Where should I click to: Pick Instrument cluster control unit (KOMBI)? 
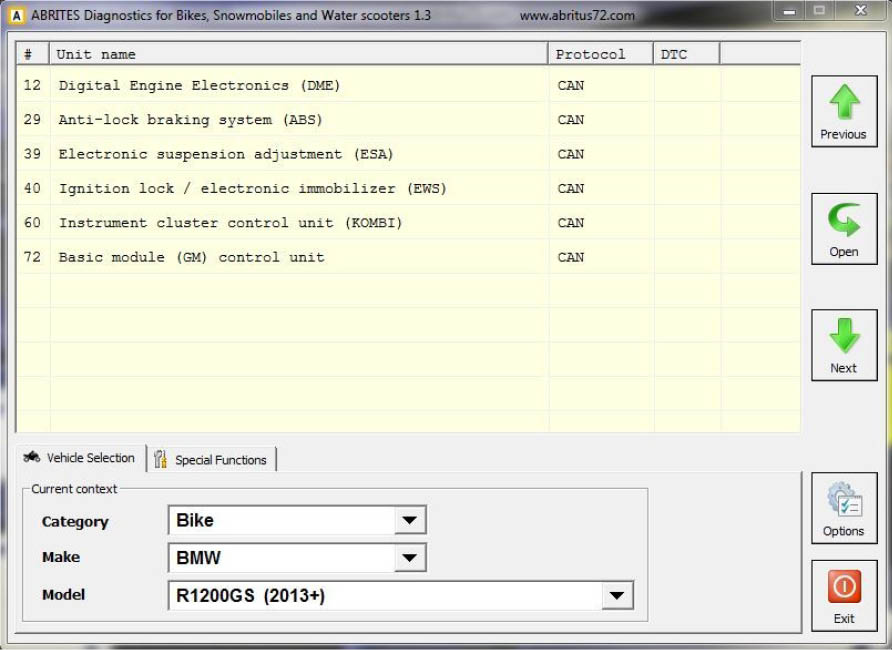[x=230, y=223]
